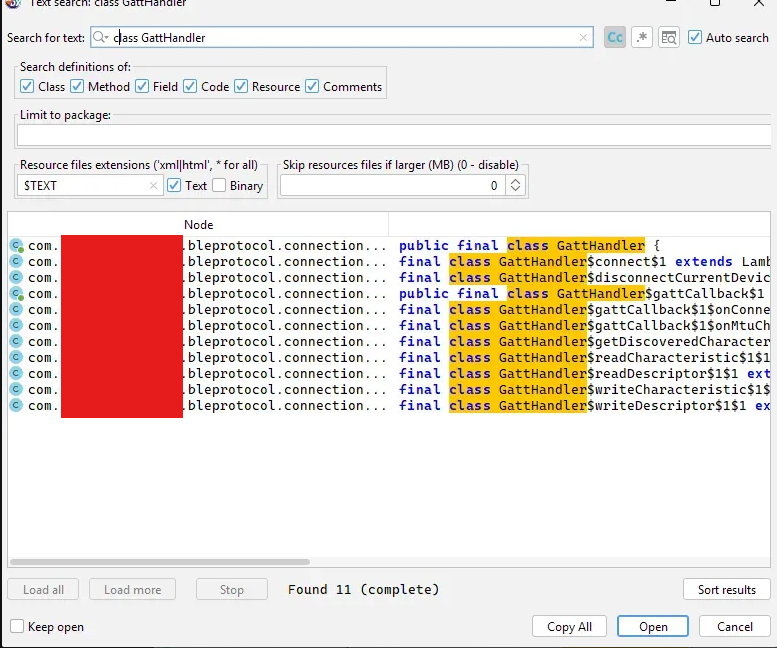
Task: Enable the Binary resource checkbox
Action: 219,185
